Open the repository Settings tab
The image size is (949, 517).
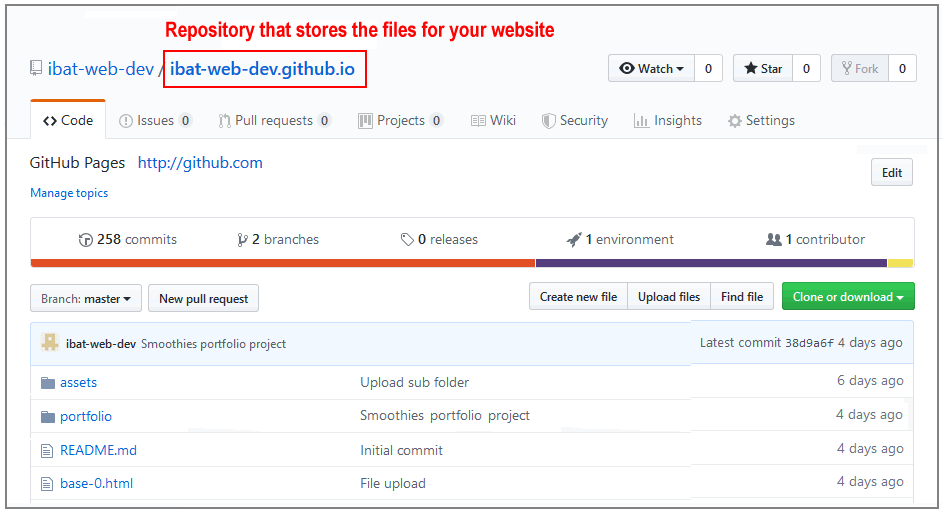(x=761, y=120)
